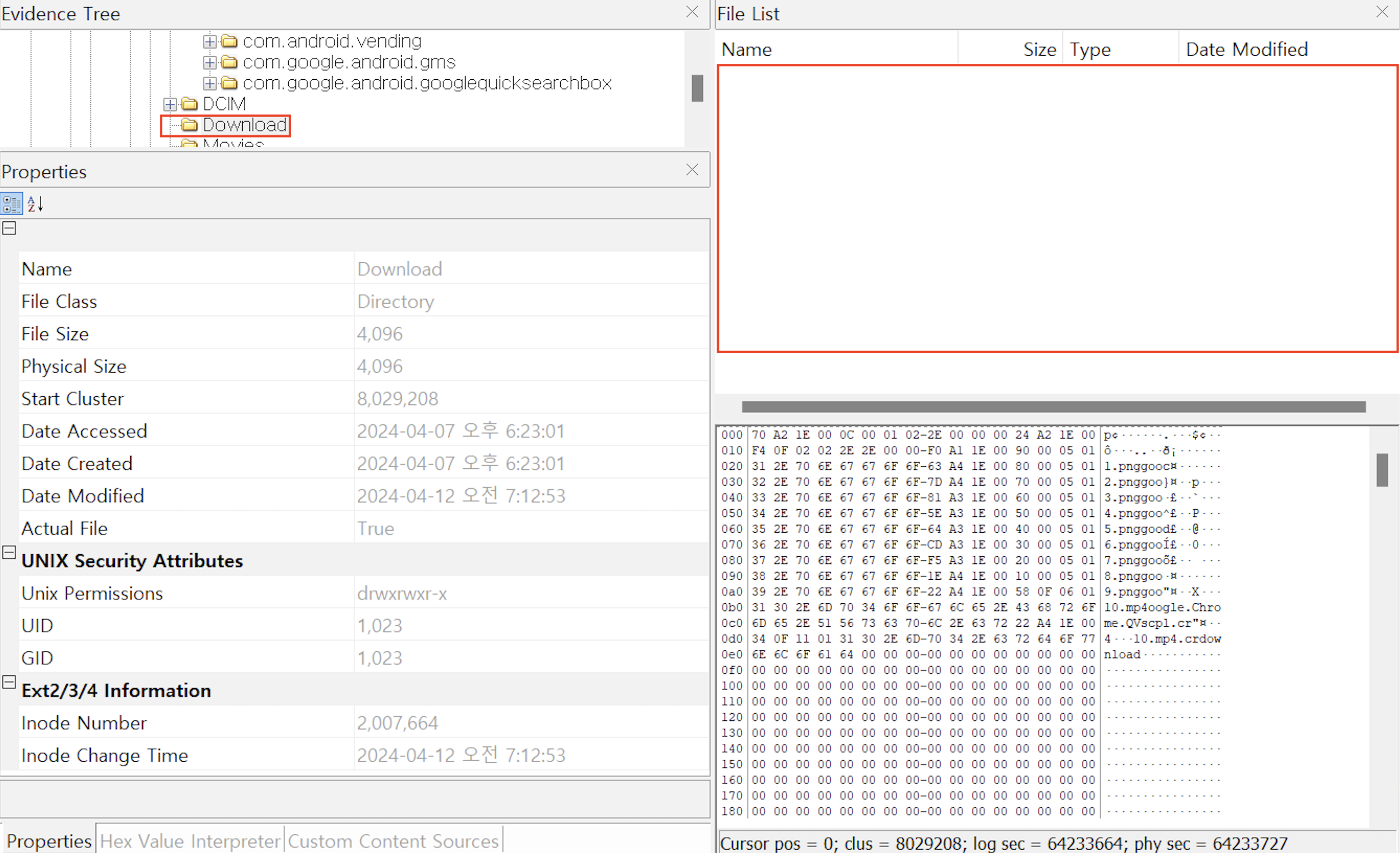This screenshot has height=853, width=1400.
Task: Open the Custom Content Sources tab
Action: pos(393,841)
